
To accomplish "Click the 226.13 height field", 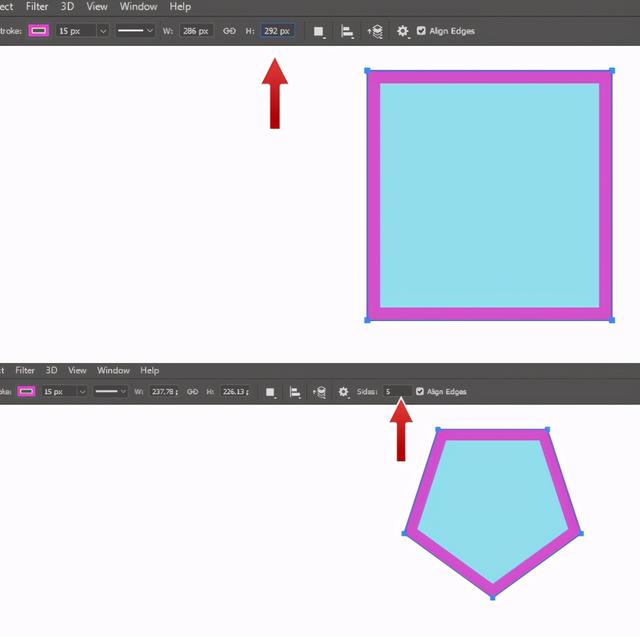I will coord(235,392).
